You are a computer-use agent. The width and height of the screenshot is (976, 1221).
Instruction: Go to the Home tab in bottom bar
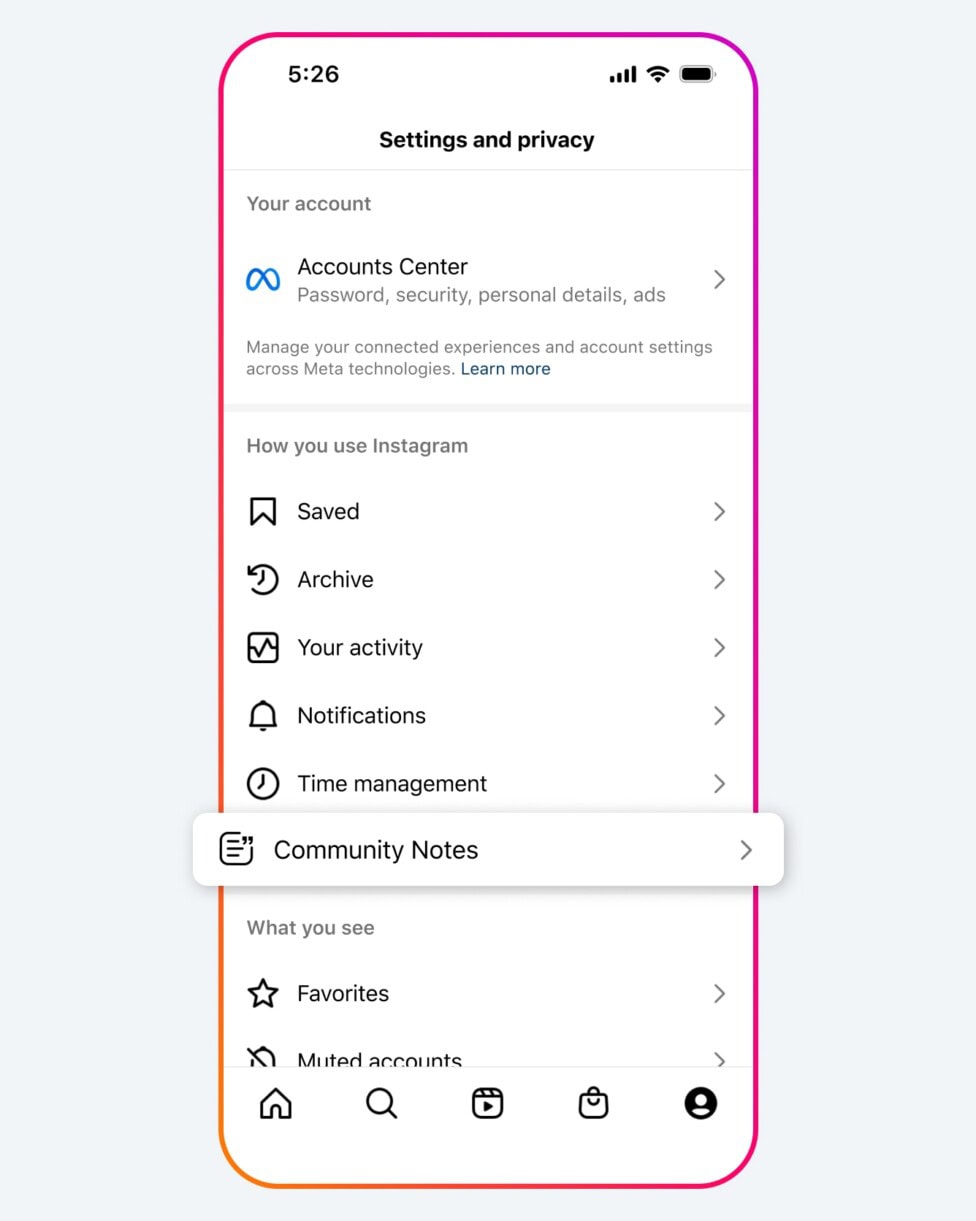(275, 1104)
